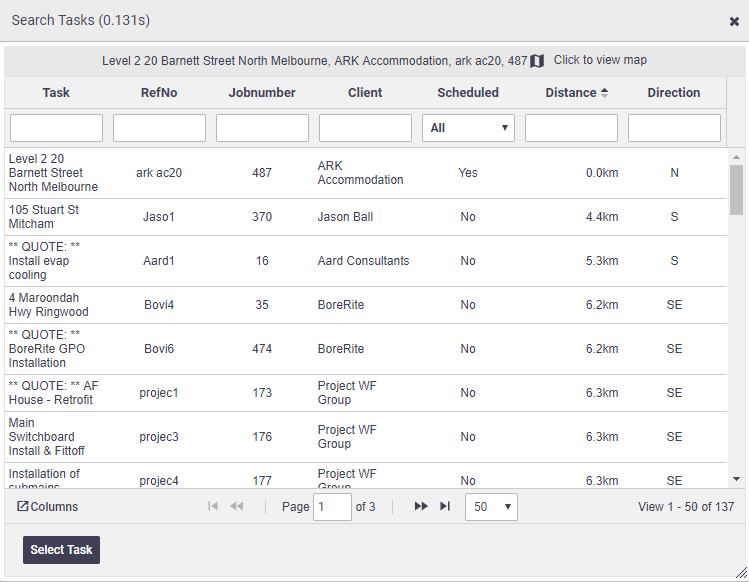Focus the RefNo filter field
The height and width of the screenshot is (582, 749).
[159, 128]
